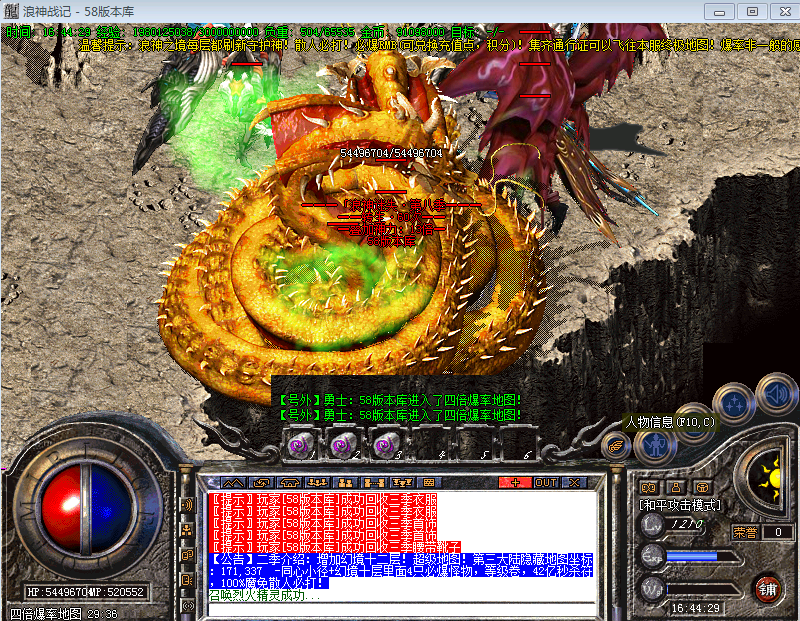Click the X button above chat
Viewport: 800px width, 621px height.
click(573, 482)
